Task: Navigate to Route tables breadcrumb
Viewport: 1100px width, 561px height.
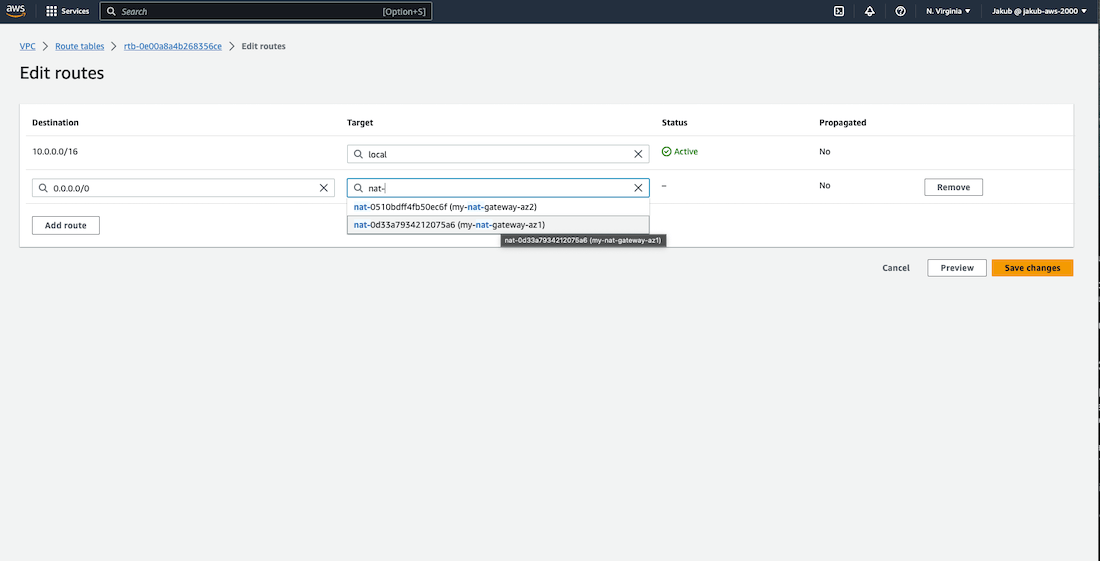Action: point(79,46)
